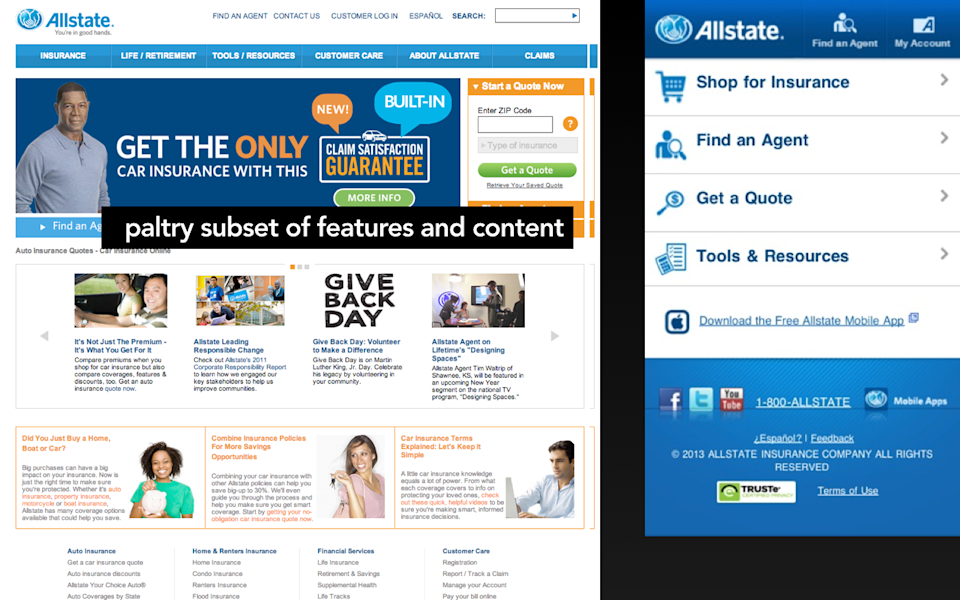Expand the Tools & Resources row chevron
This screenshot has width=960, height=600.
[944, 253]
